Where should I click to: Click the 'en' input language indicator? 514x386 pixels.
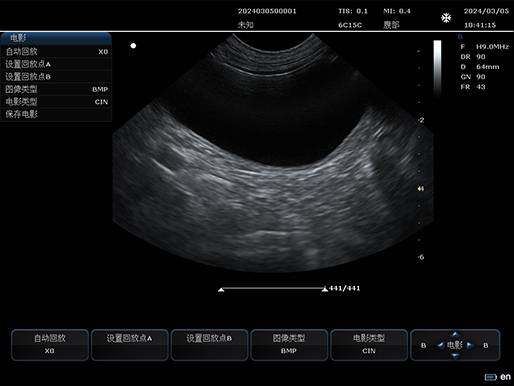pos(505,377)
